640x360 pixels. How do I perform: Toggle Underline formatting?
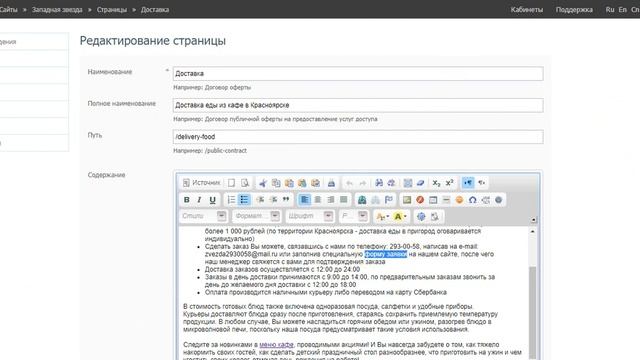point(212,200)
